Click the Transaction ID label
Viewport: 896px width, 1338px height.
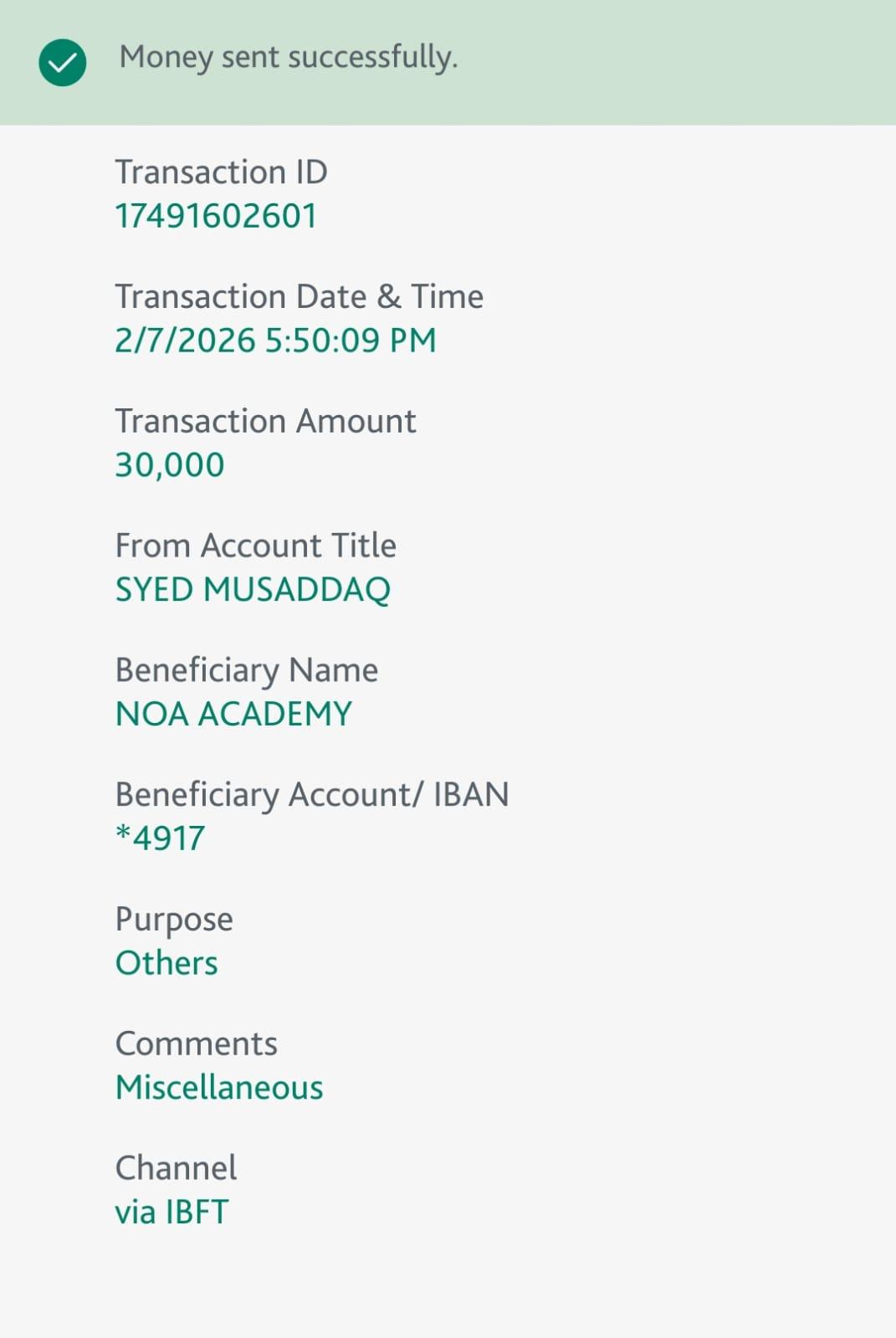221,172
